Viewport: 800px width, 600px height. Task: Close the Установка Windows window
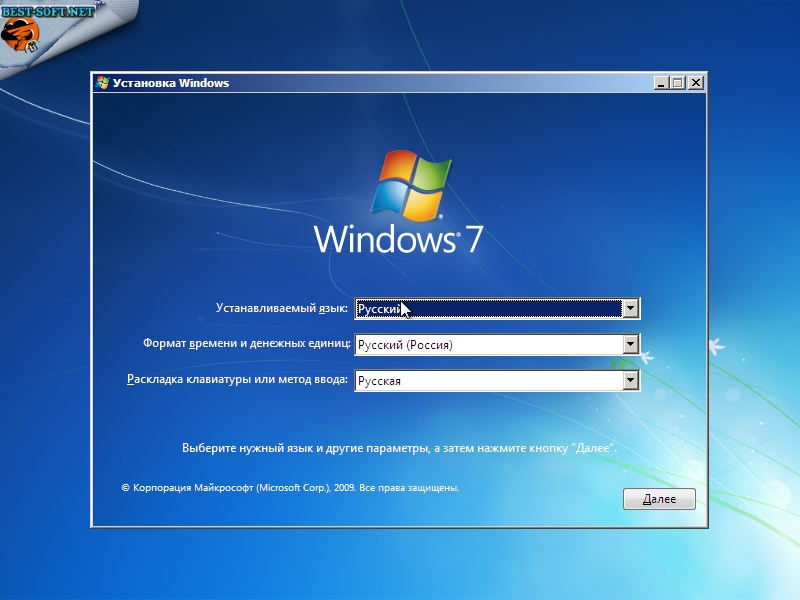[696, 83]
